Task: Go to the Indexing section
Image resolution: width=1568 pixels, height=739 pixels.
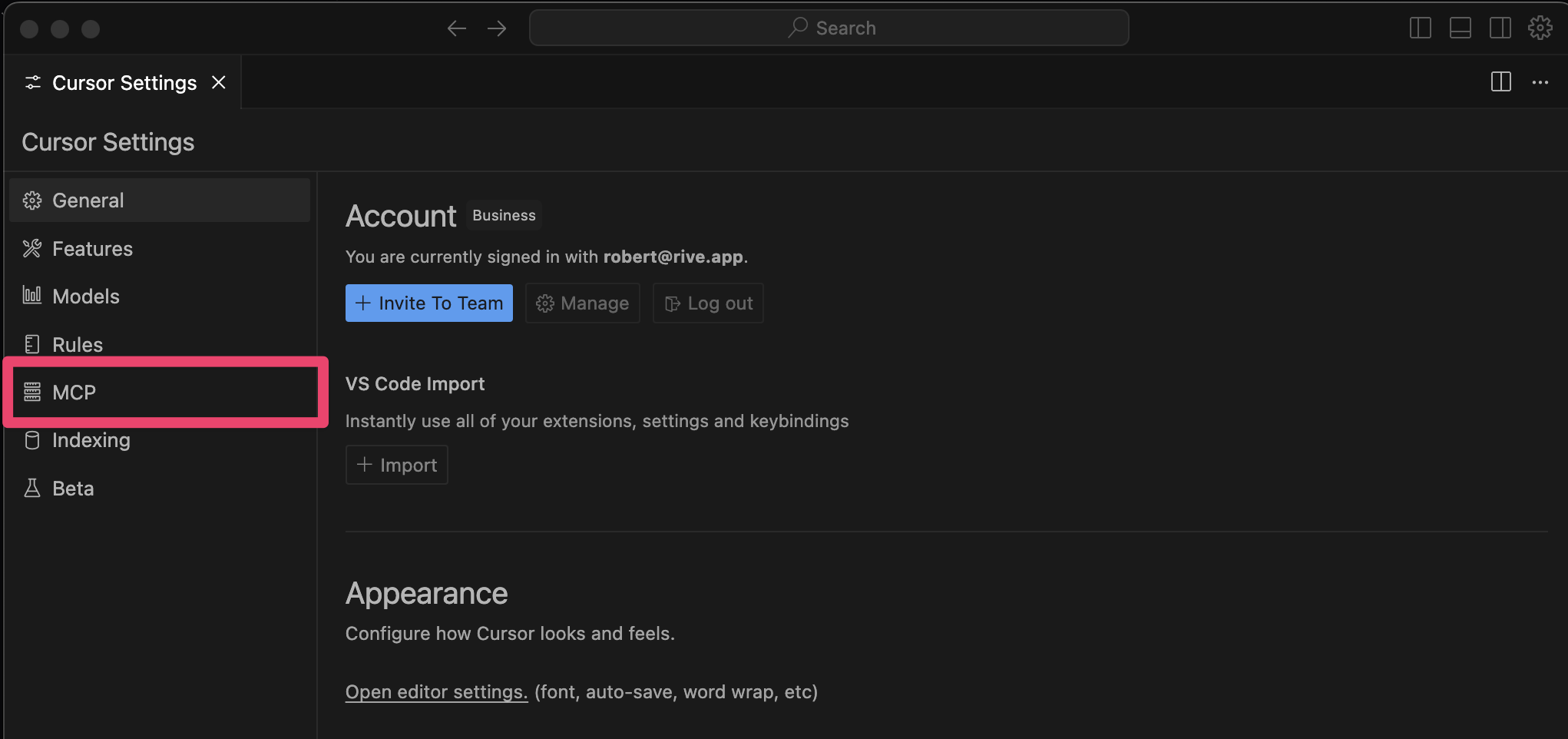Action: click(x=160, y=440)
